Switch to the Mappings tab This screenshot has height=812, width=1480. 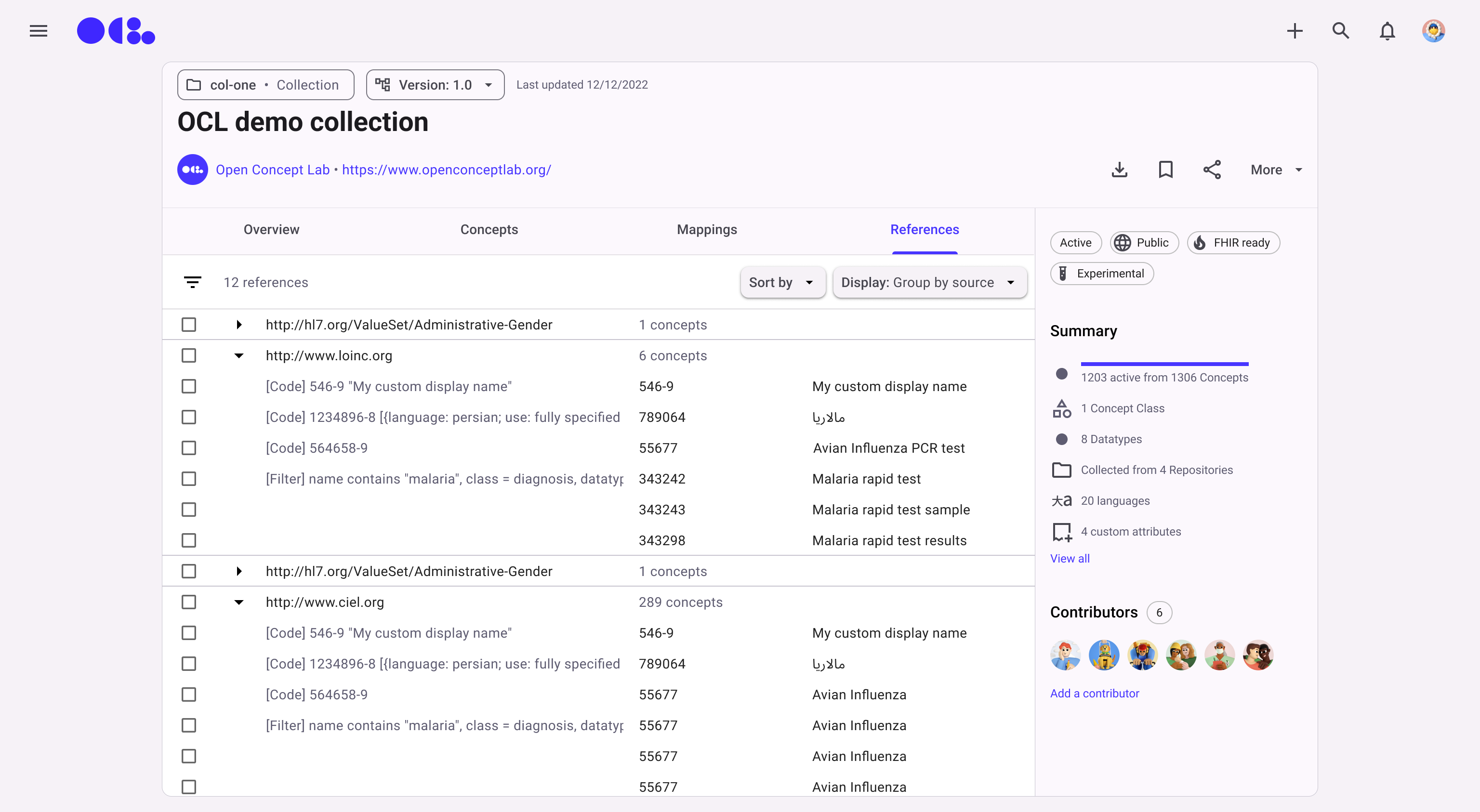pyautogui.click(x=706, y=230)
